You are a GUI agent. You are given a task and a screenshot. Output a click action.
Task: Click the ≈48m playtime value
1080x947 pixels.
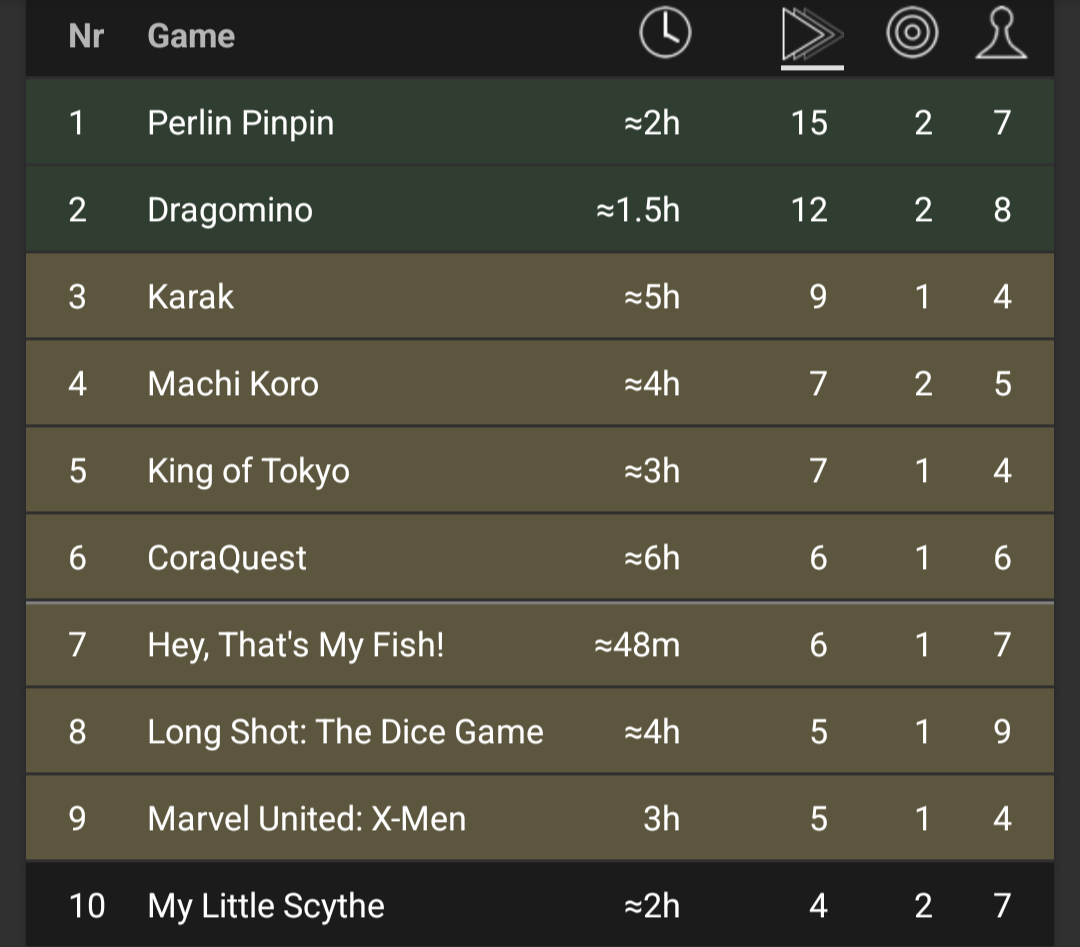point(637,645)
